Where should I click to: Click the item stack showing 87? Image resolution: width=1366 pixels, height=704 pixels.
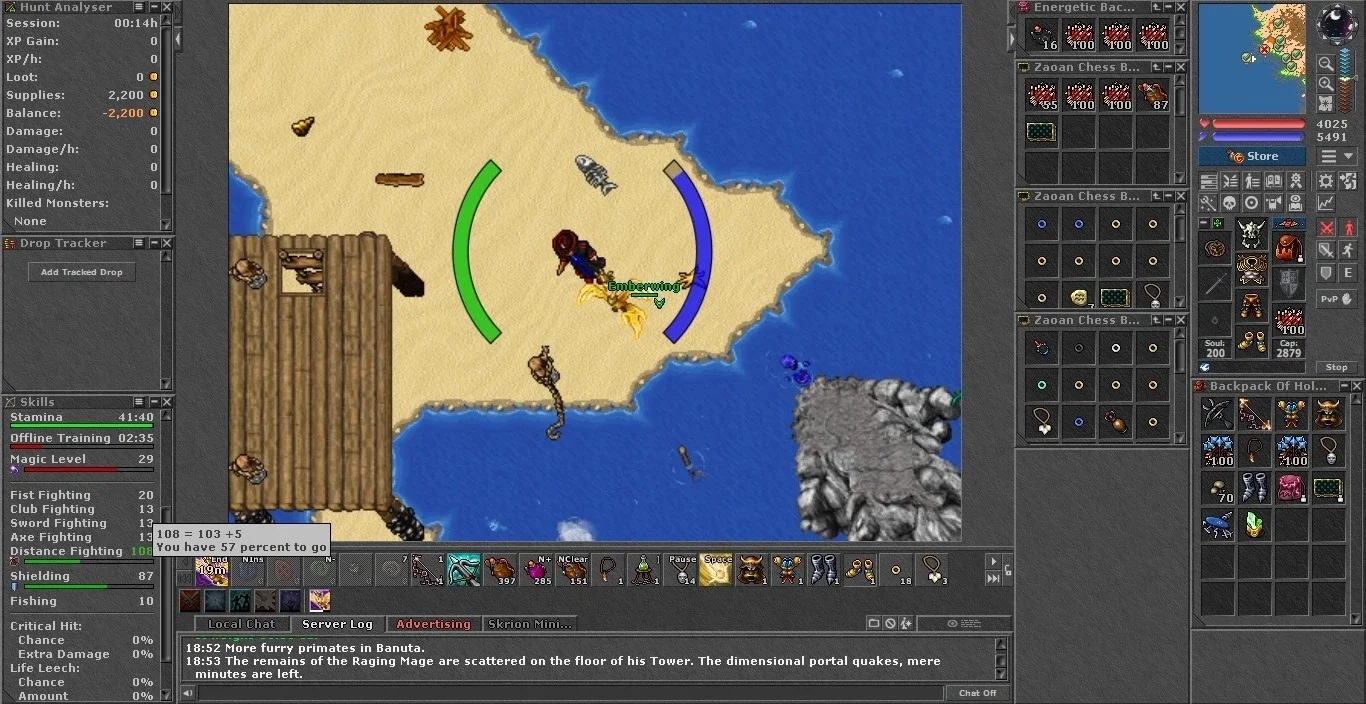click(x=1152, y=95)
